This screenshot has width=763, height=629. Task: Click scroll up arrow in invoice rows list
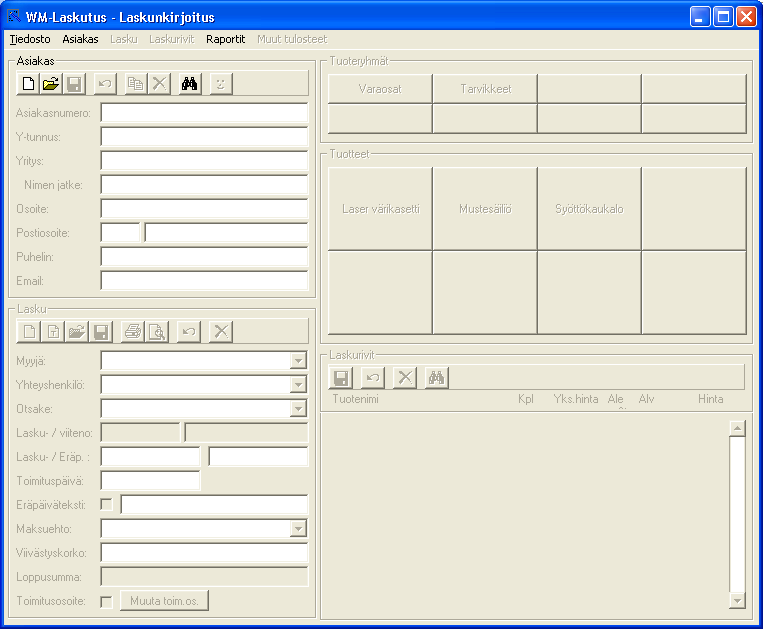tap(737, 428)
